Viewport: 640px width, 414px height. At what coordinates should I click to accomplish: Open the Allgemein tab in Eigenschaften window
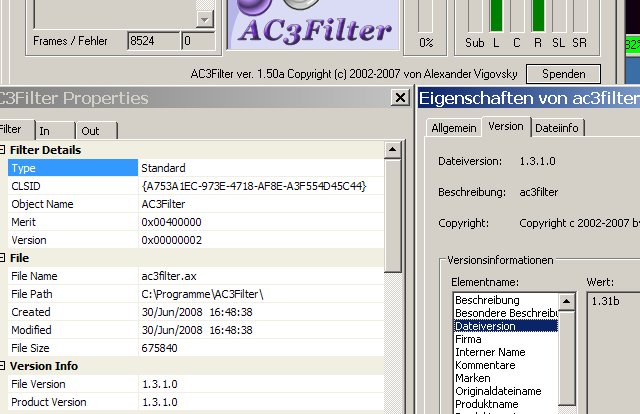pos(453,128)
